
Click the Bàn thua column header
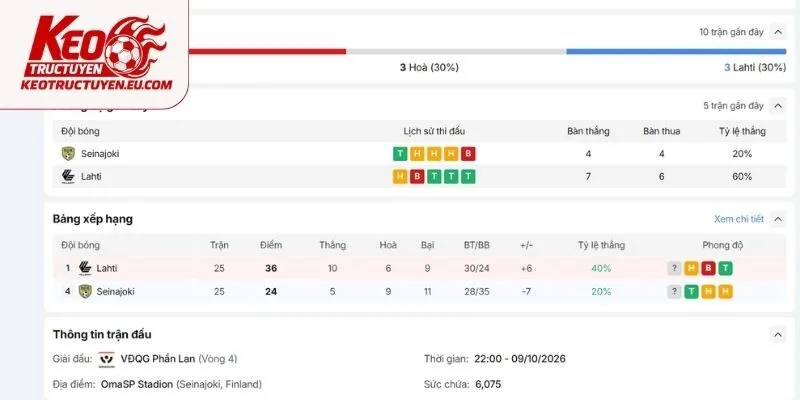point(662,131)
